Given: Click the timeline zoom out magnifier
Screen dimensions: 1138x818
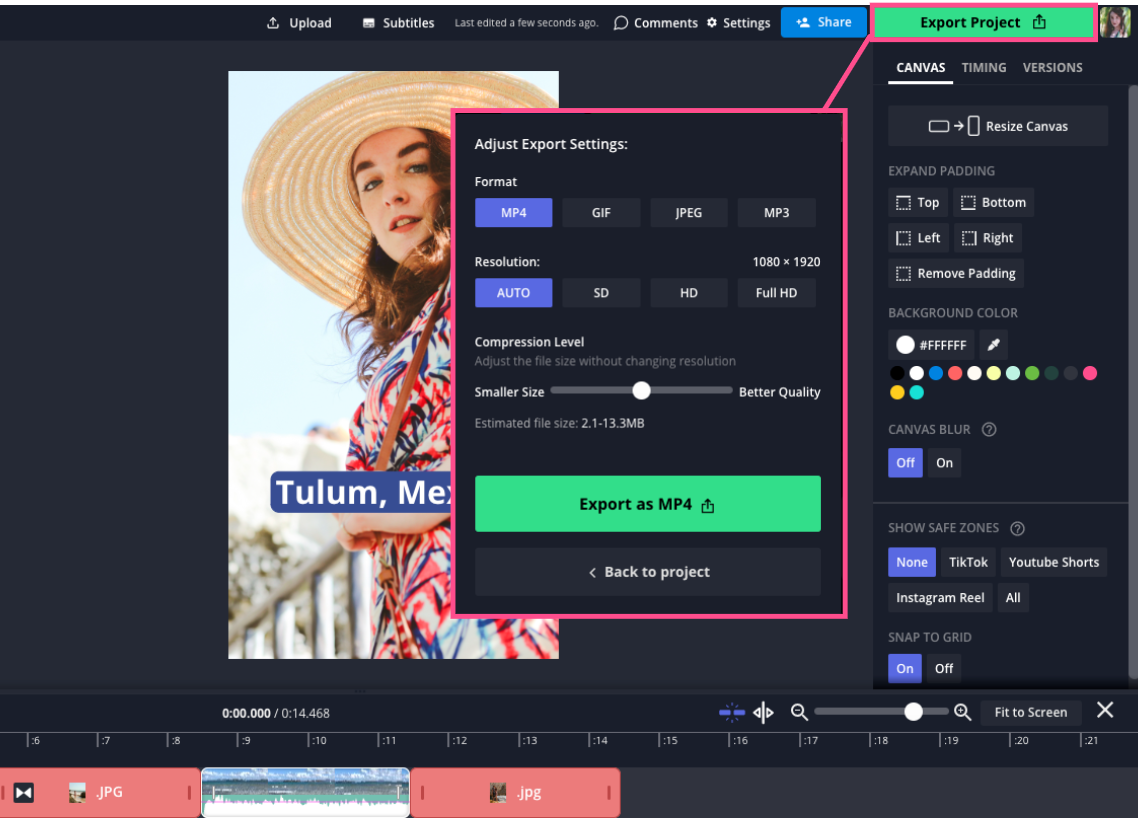Looking at the screenshot, I should [799, 712].
